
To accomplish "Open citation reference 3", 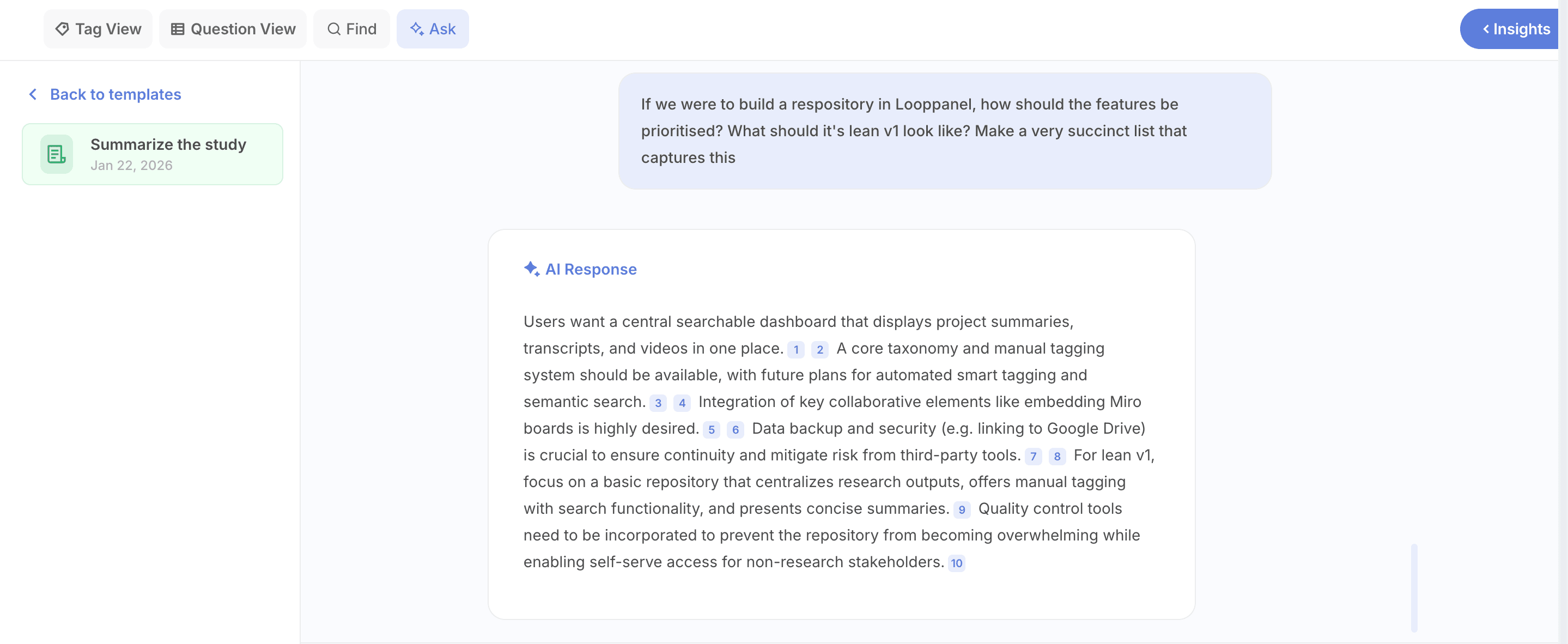I will tap(658, 403).
